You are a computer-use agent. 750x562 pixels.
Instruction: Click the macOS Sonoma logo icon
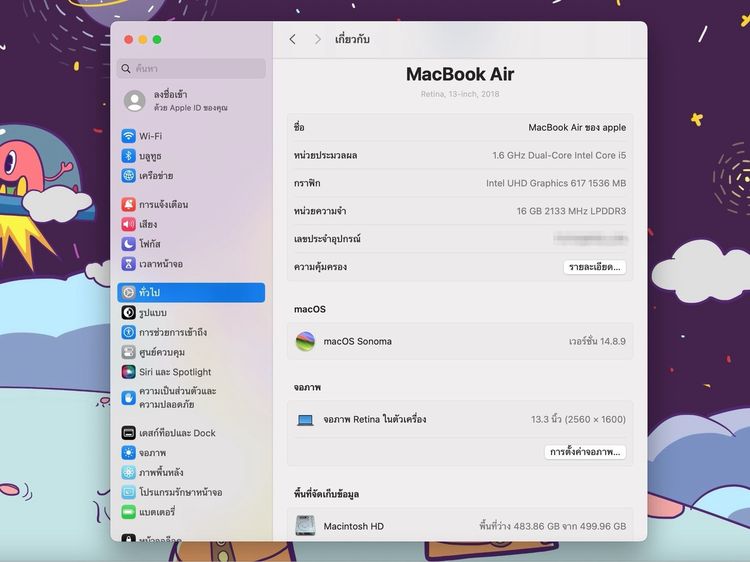point(305,342)
